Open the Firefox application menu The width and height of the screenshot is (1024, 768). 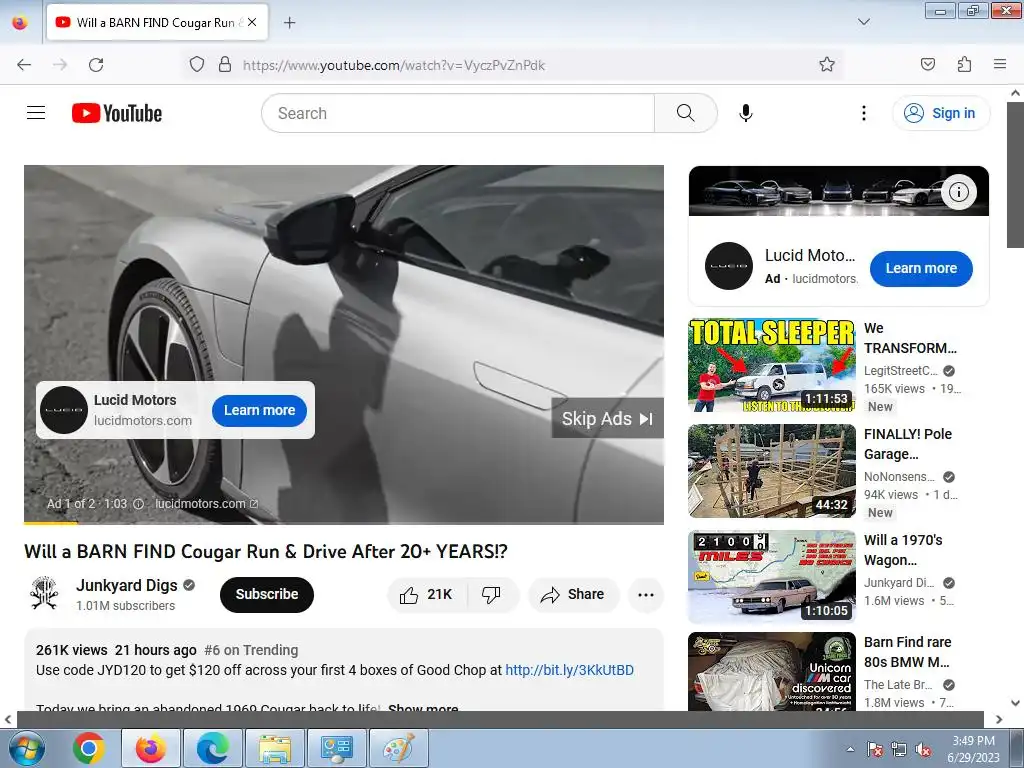(x=1000, y=65)
